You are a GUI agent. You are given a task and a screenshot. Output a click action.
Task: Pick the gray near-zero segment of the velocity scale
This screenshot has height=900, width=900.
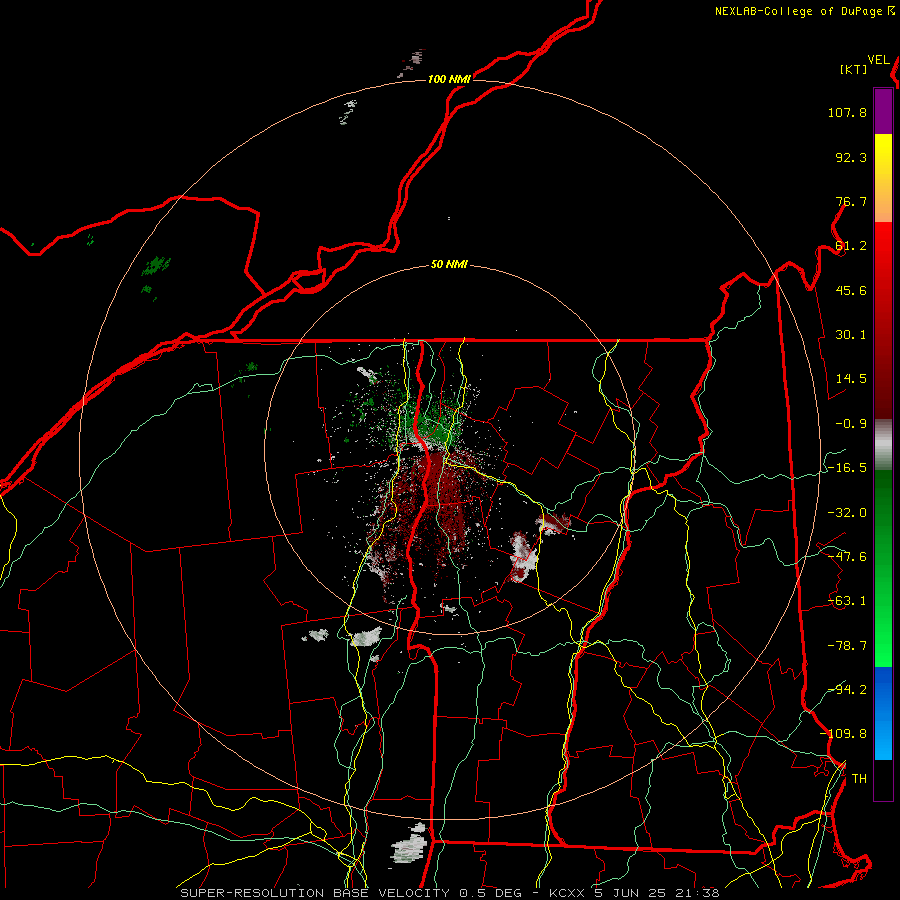(x=883, y=445)
